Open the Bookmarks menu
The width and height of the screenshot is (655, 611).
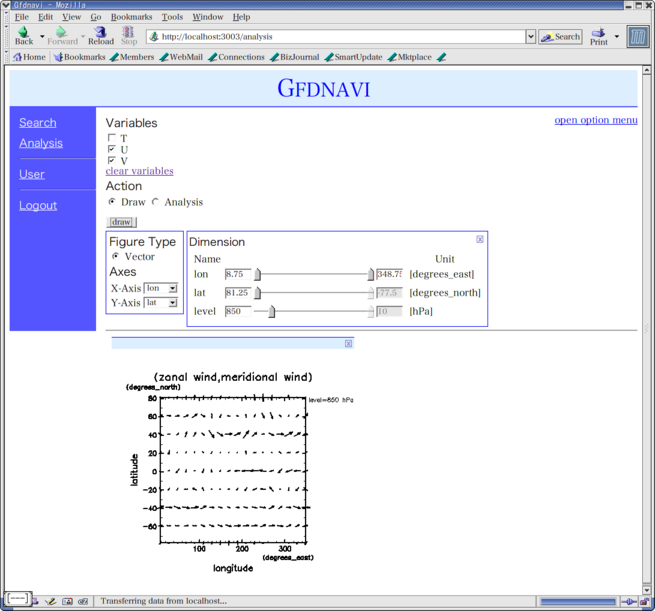coord(131,17)
